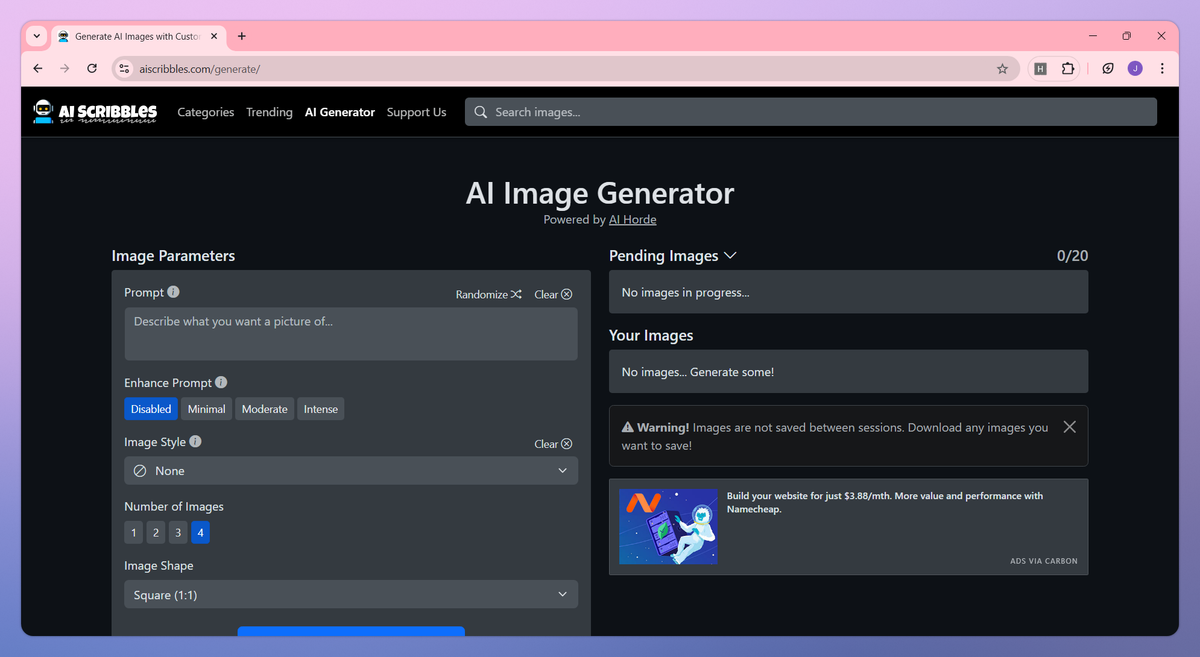
Task: Click into the Prompt description text area
Action: click(x=351, y=334)
